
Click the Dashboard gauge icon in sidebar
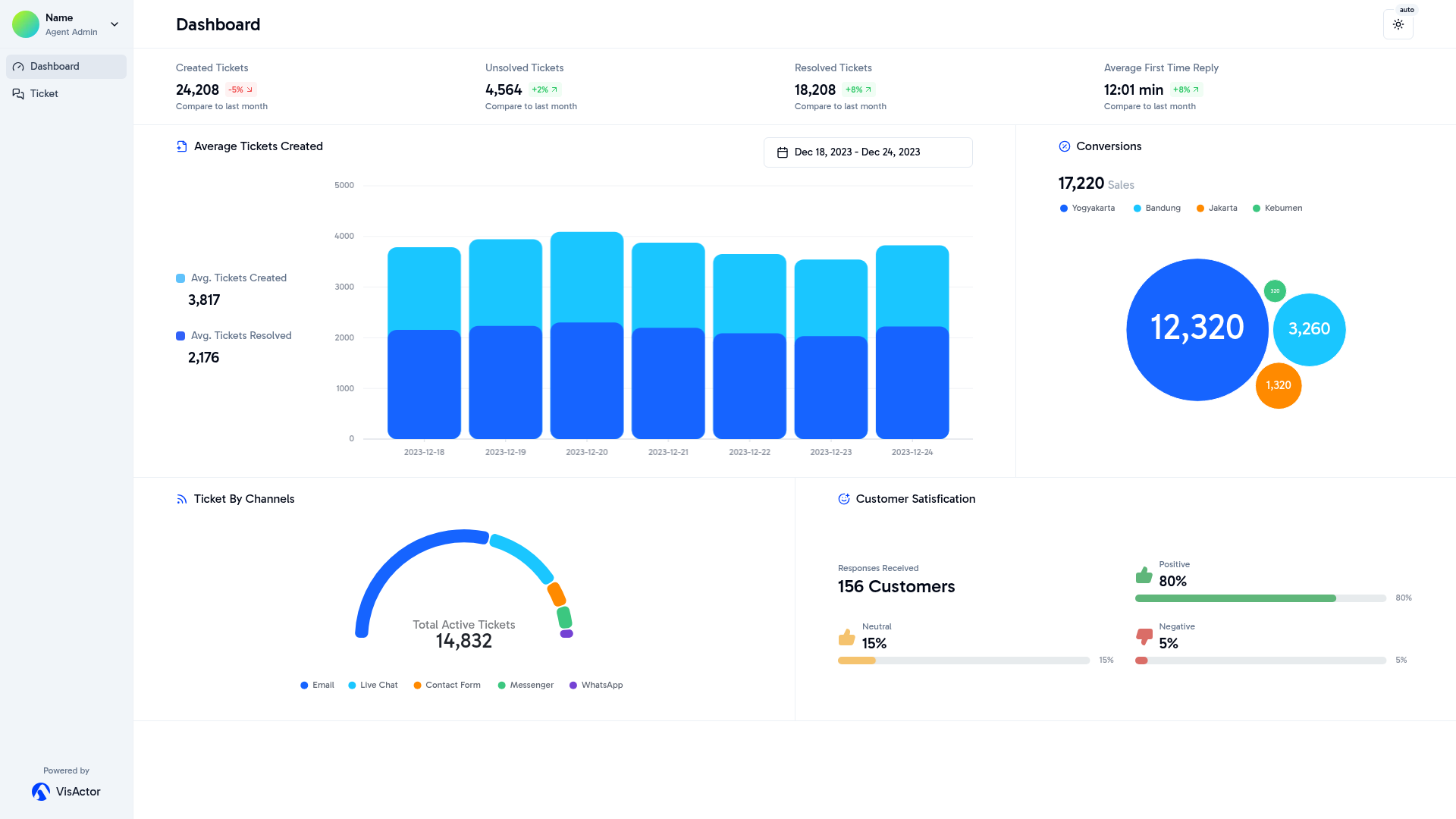point(18,67)
